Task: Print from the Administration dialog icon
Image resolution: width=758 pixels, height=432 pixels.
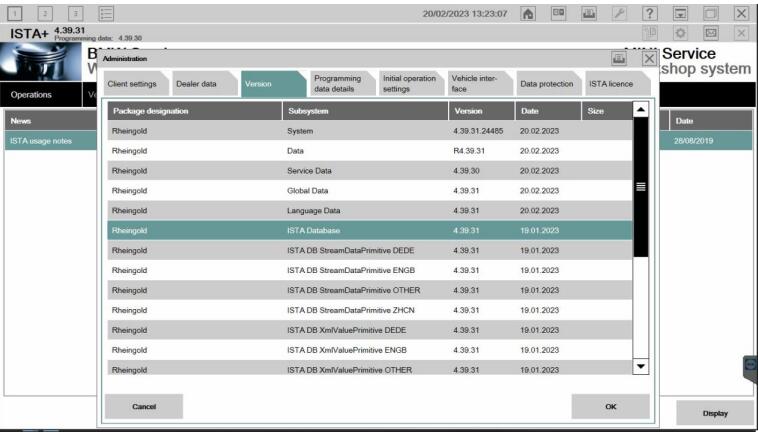Action: pyautogui.click(x=619, y=59)
